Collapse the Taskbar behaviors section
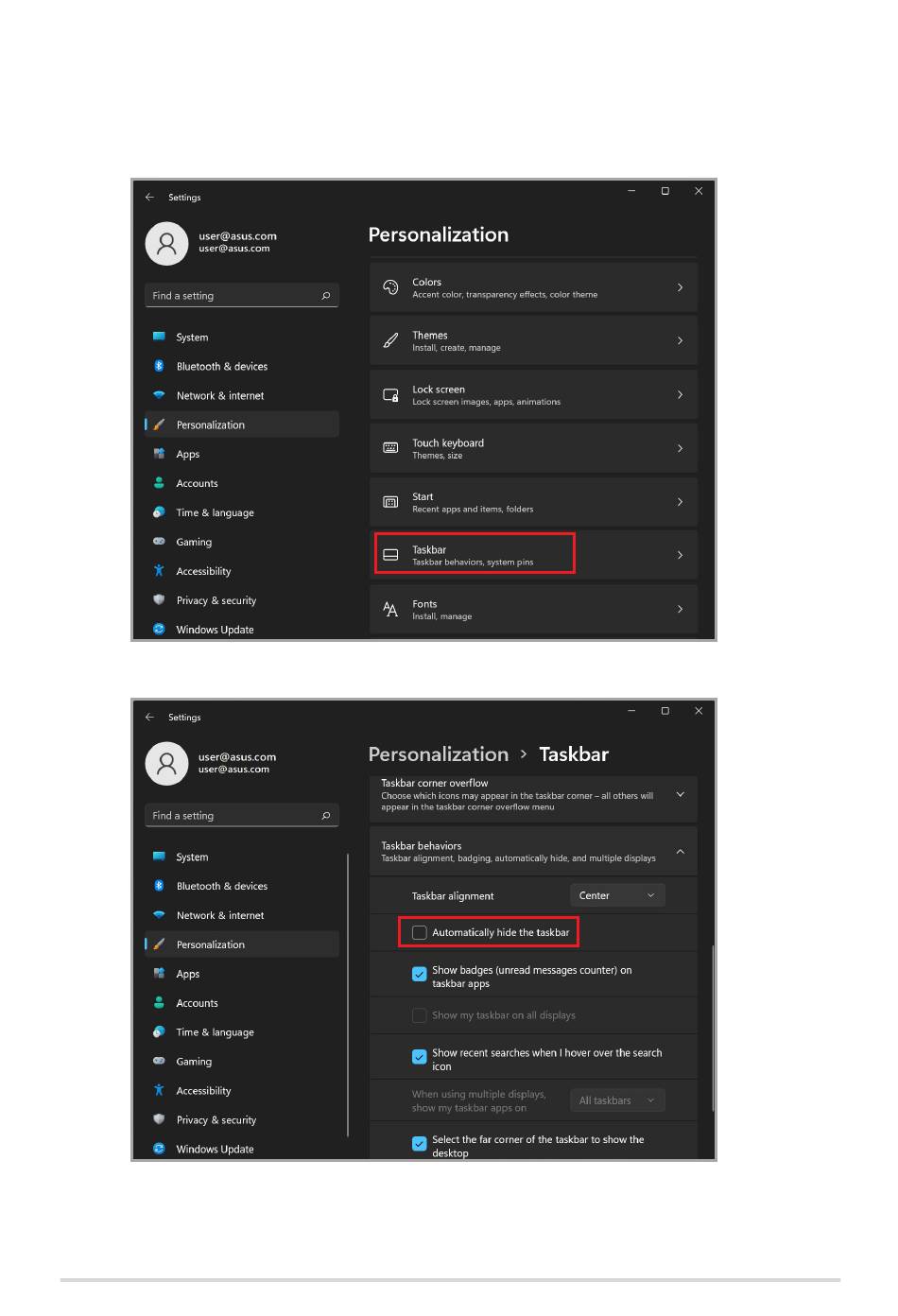The height and width of the screenshot is (1316, 898). tap(680, 852)
